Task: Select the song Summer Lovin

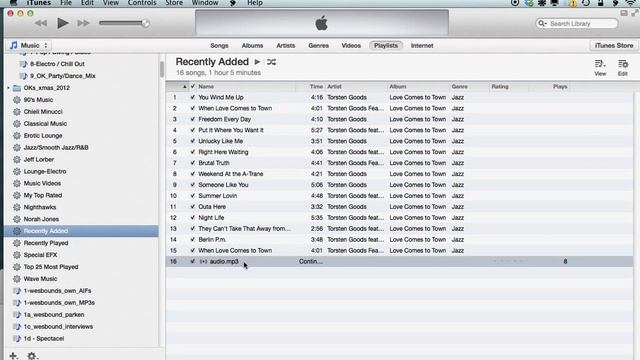Action: (218, 196)
